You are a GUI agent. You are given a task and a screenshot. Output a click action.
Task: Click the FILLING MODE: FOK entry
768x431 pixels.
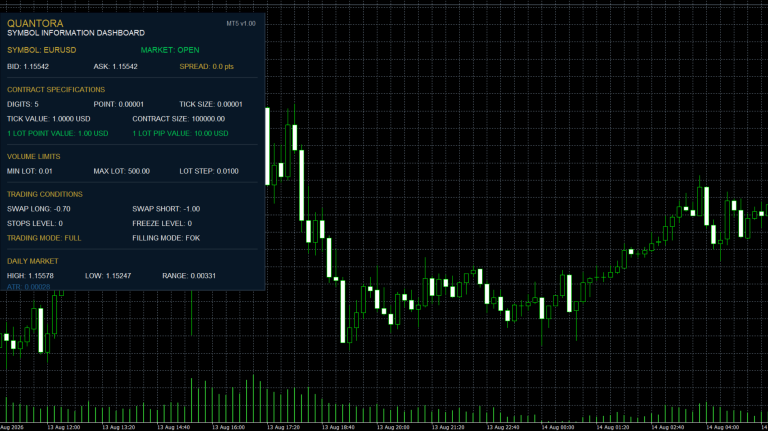(x=166, y=238)
